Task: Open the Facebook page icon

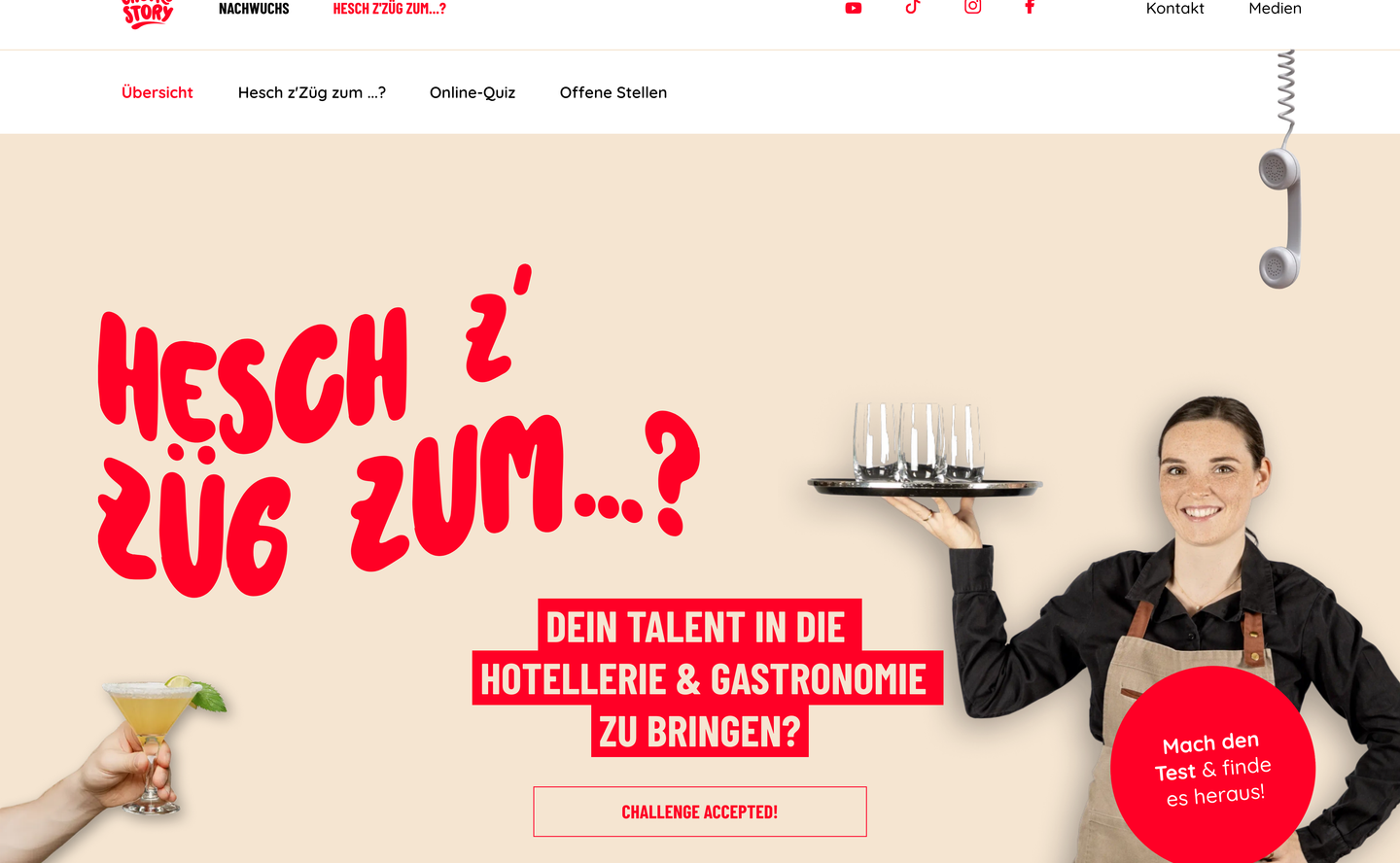Action: point(1030,7)
